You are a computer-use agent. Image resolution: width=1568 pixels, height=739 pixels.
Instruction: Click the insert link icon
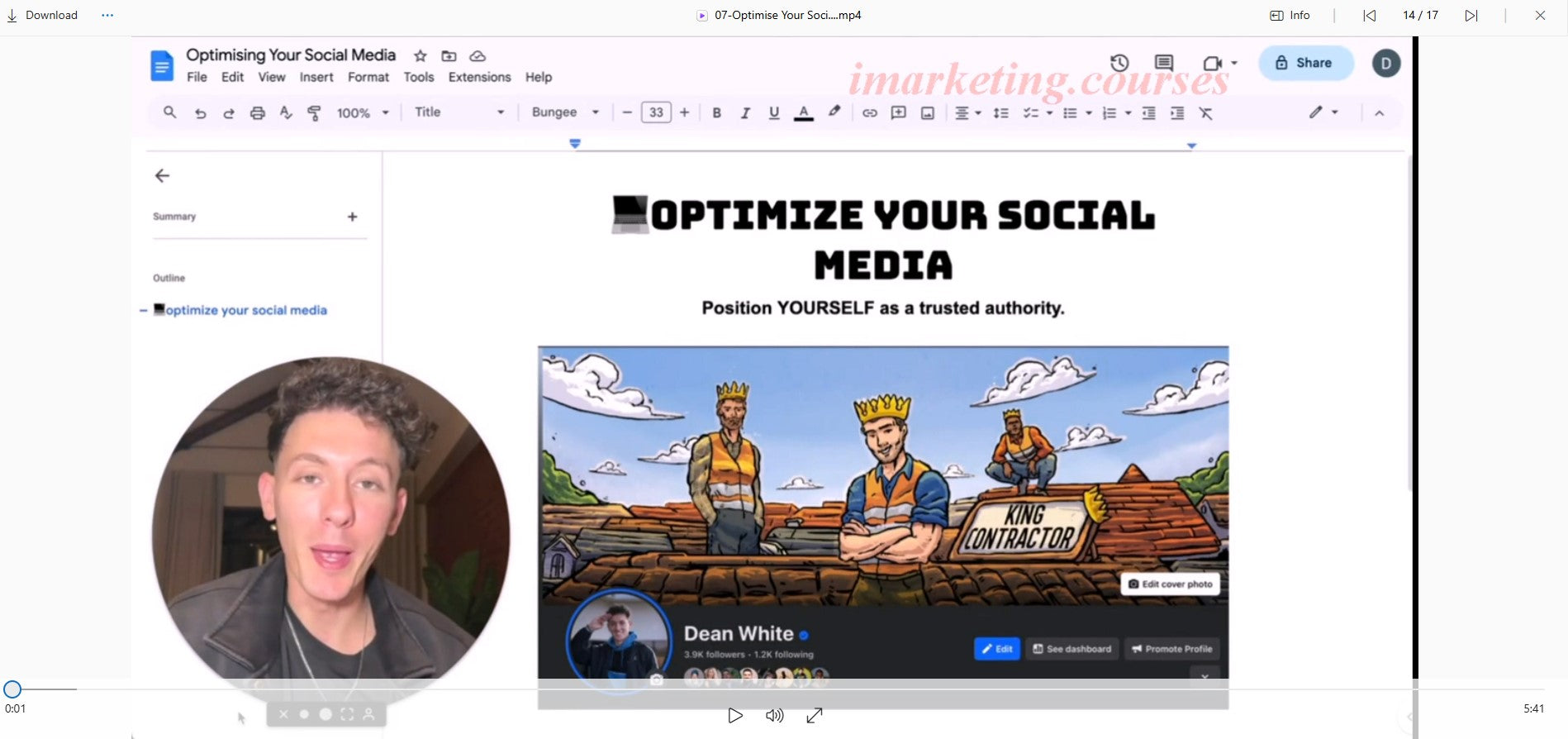[869, 113]
